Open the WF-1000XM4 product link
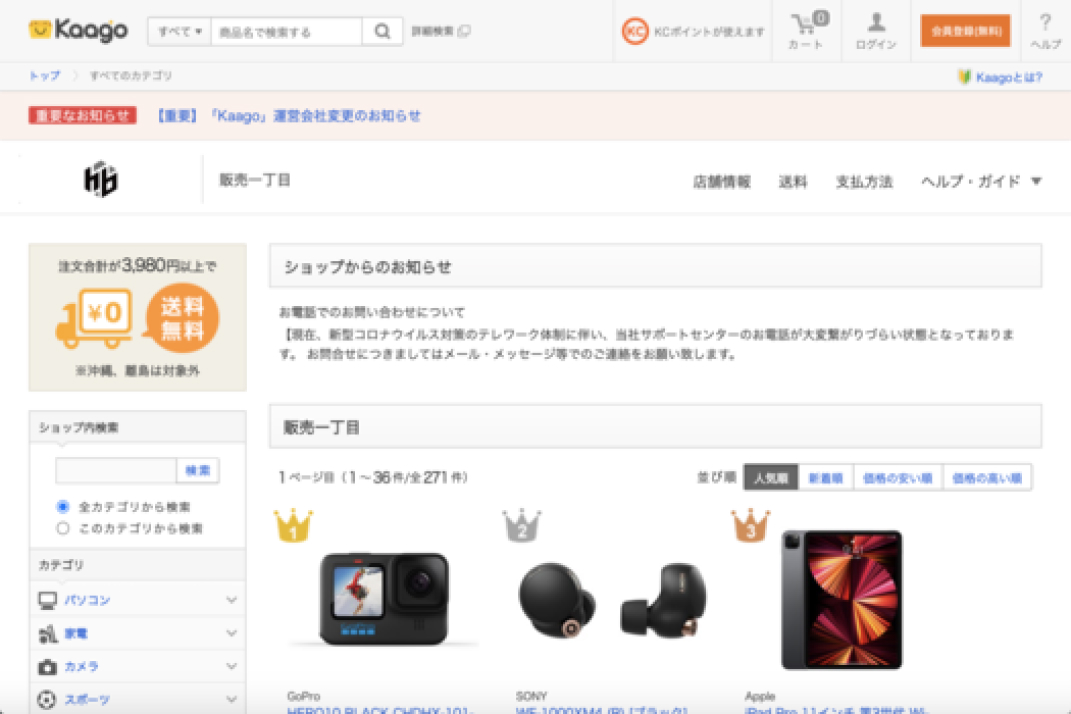 coord(602,710)
